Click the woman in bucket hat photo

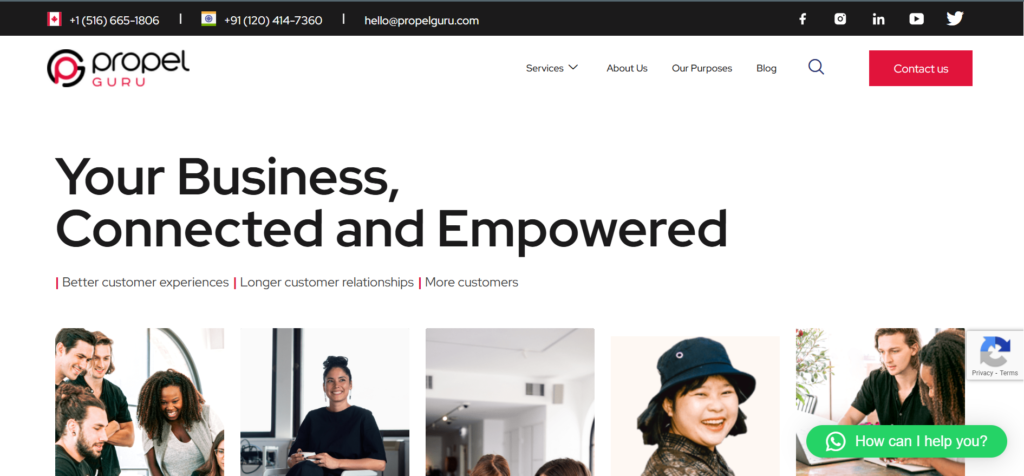[x=695, y=405]
